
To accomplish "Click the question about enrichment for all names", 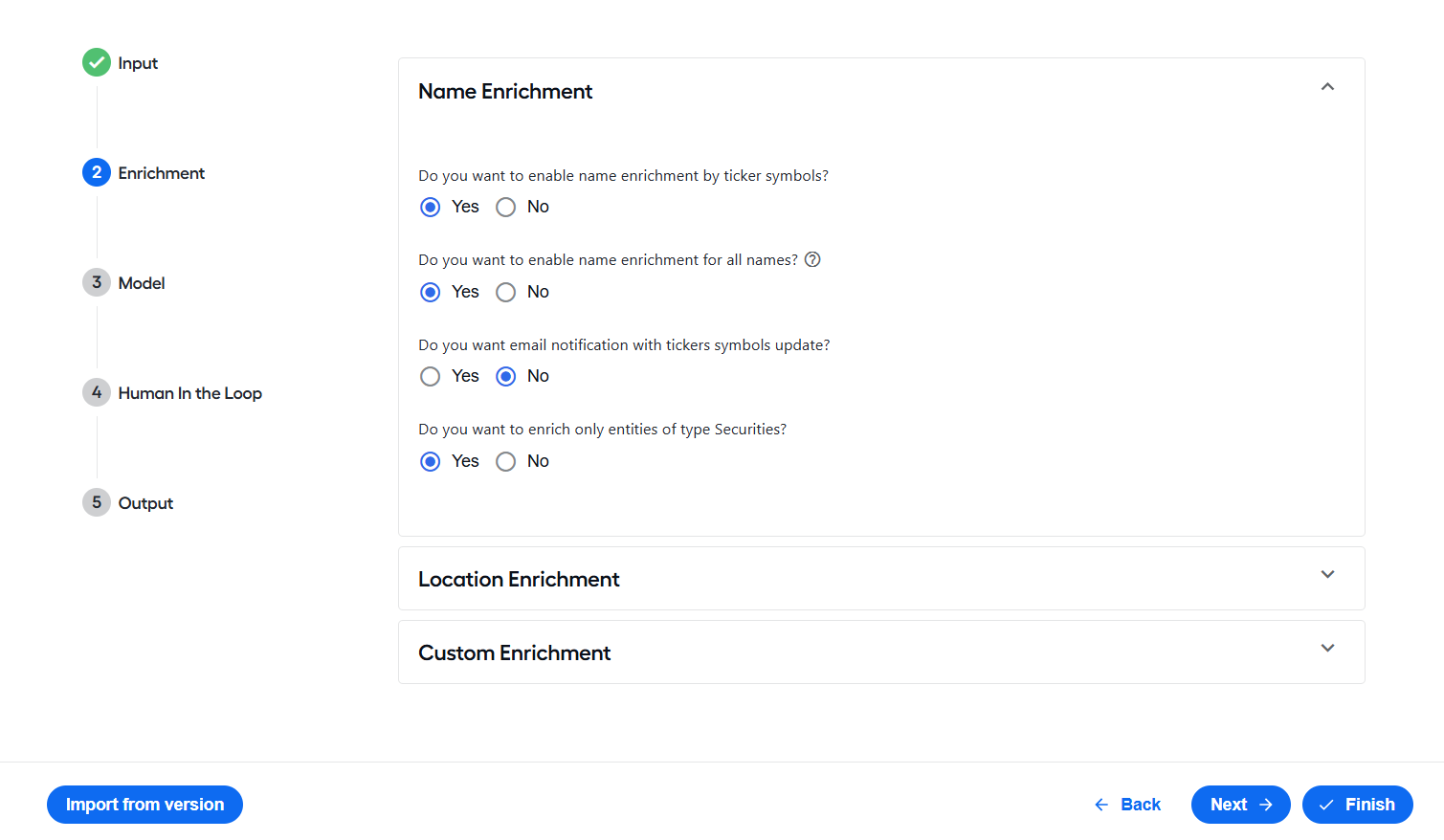I will [x=608, y=260].
